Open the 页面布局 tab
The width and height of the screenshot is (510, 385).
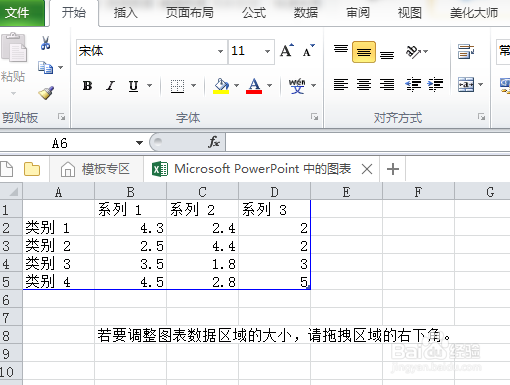click(x=190, y=13)
